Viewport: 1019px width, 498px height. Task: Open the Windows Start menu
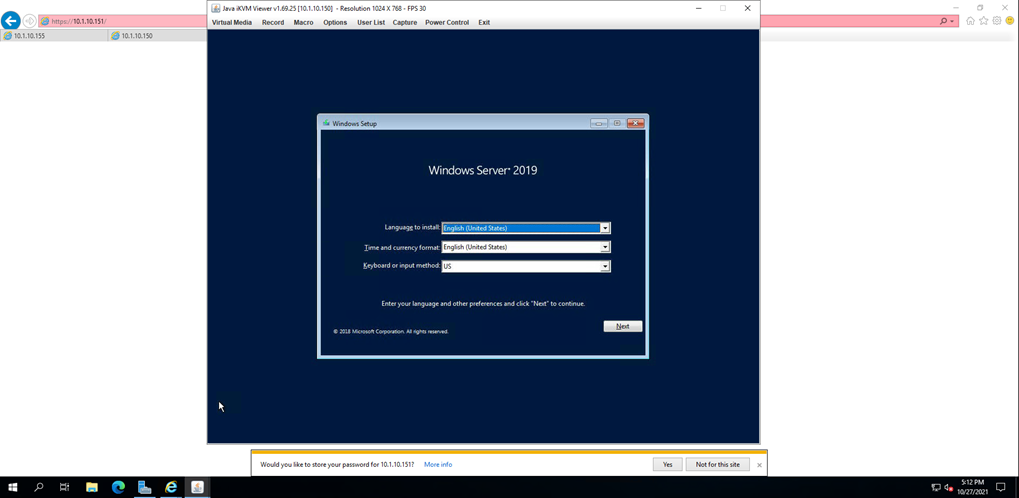tap(13, 487)
